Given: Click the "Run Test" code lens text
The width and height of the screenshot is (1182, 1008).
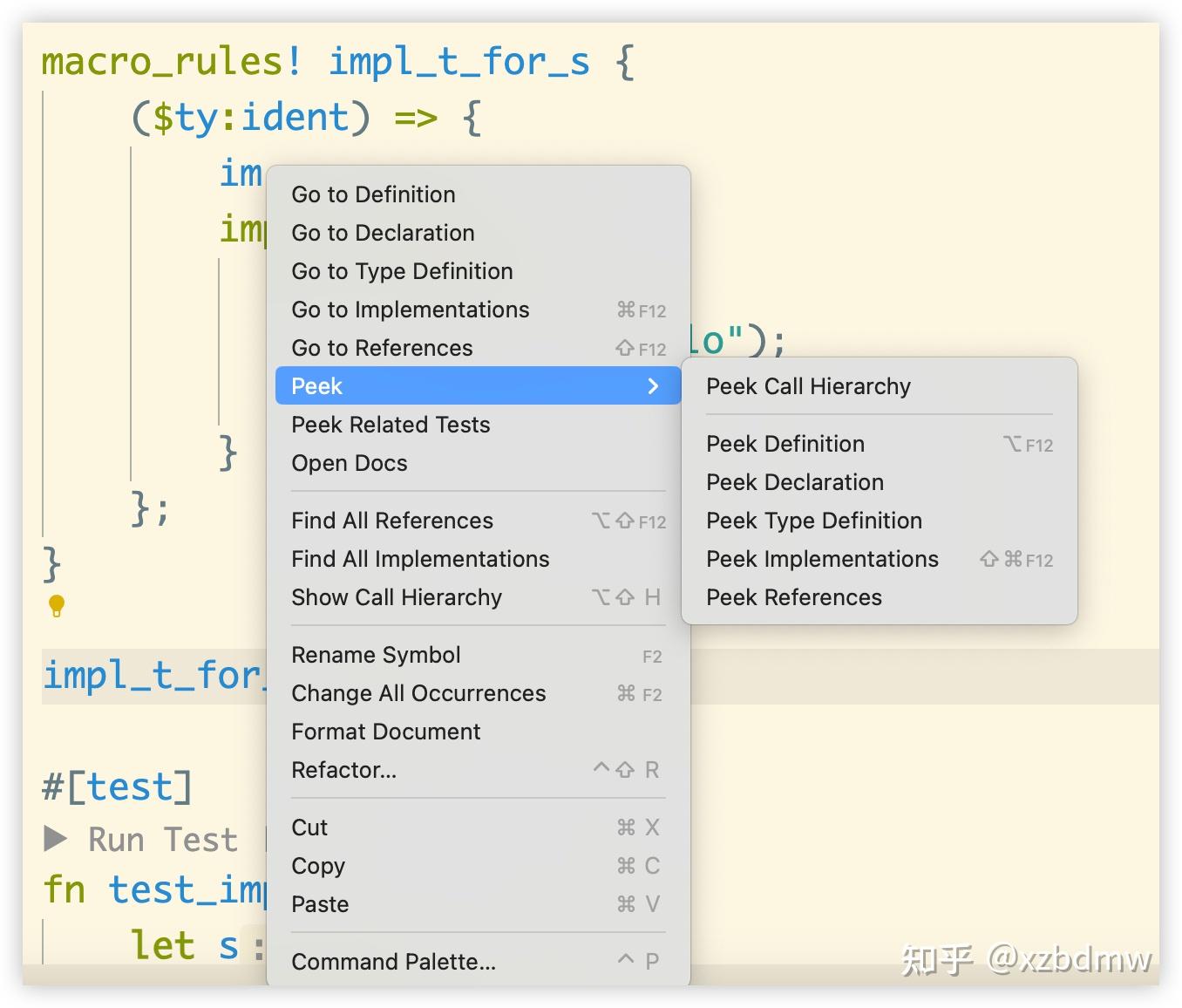Looking at the screenshot, I should tap(162, 839).
